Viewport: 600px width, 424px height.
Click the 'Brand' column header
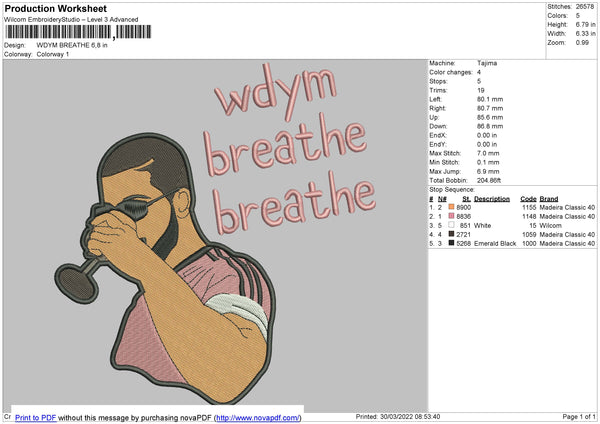pos(549,199)
